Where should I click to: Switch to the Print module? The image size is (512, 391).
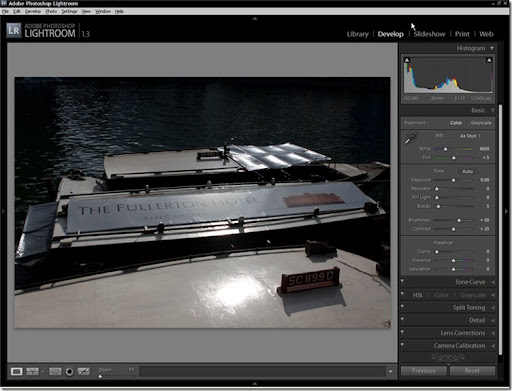(x=462, y=34)
